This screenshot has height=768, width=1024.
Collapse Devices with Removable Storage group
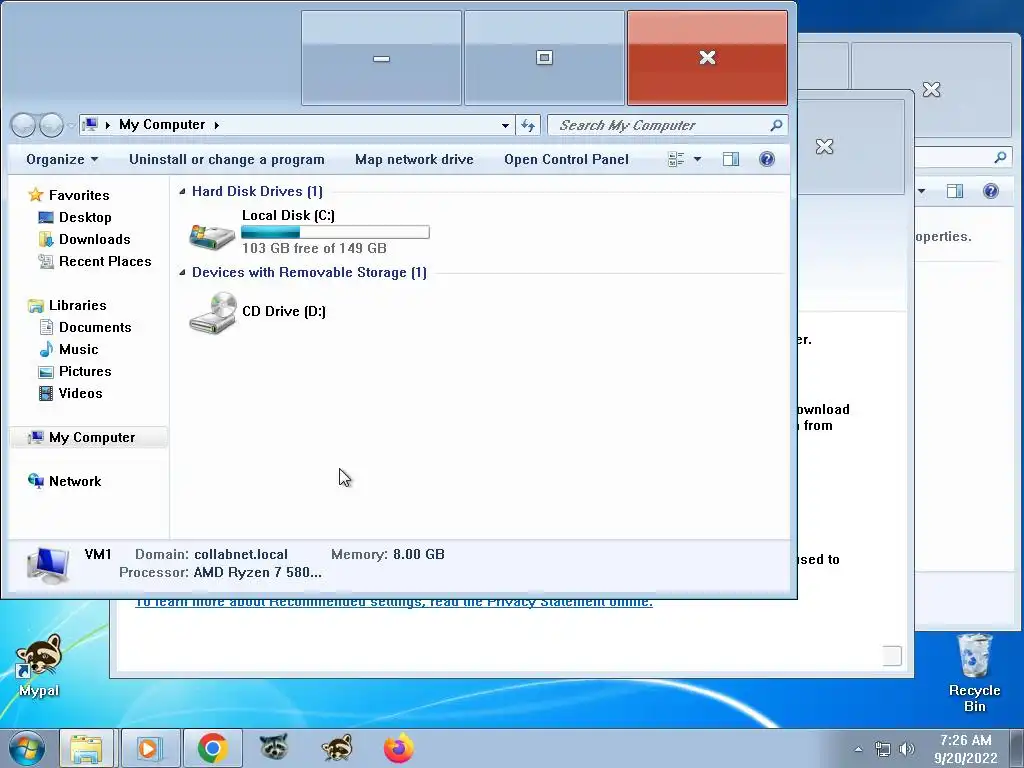(183, 272)
